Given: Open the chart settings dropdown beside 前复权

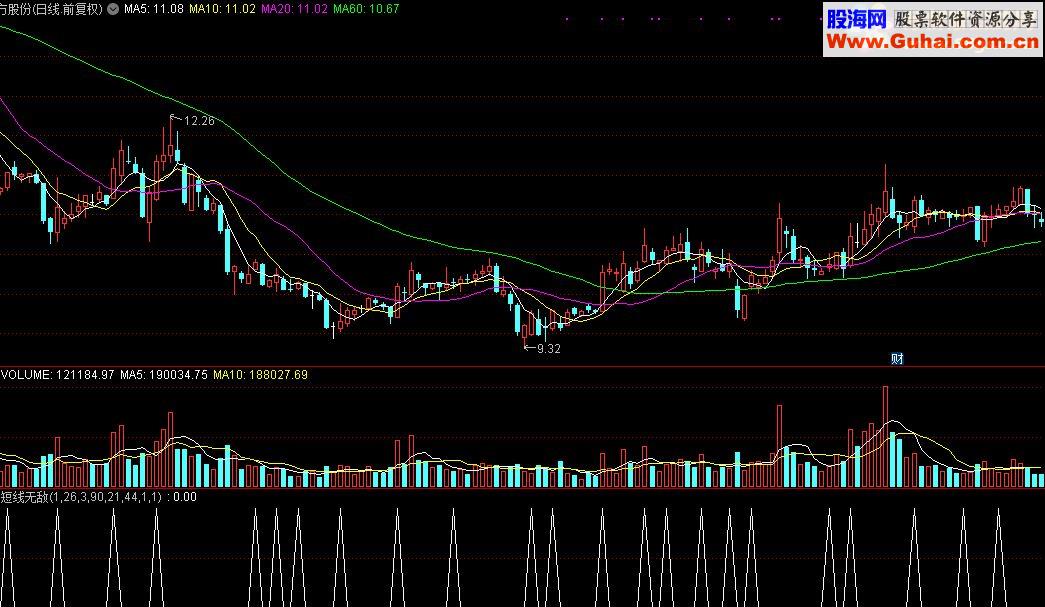Looking at the screenshot, I should [113, 9].
